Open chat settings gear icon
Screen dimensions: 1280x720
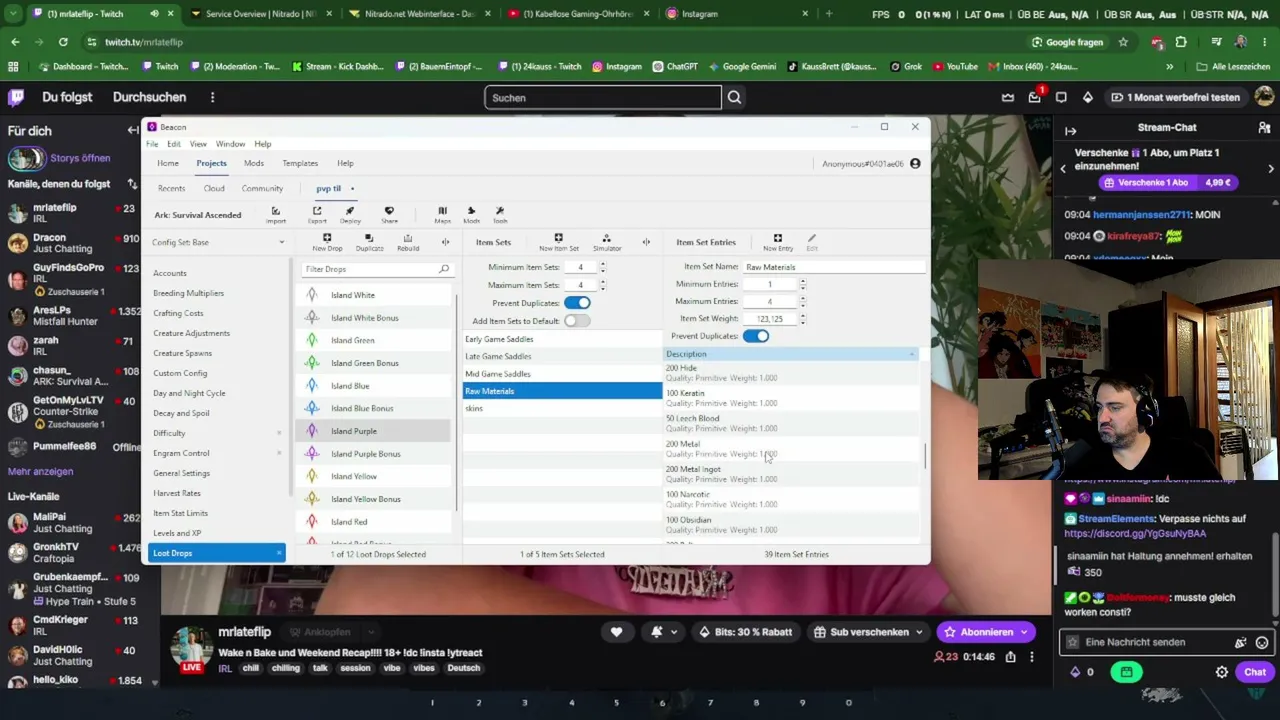pyautogui.click(x=1222, y=672)
